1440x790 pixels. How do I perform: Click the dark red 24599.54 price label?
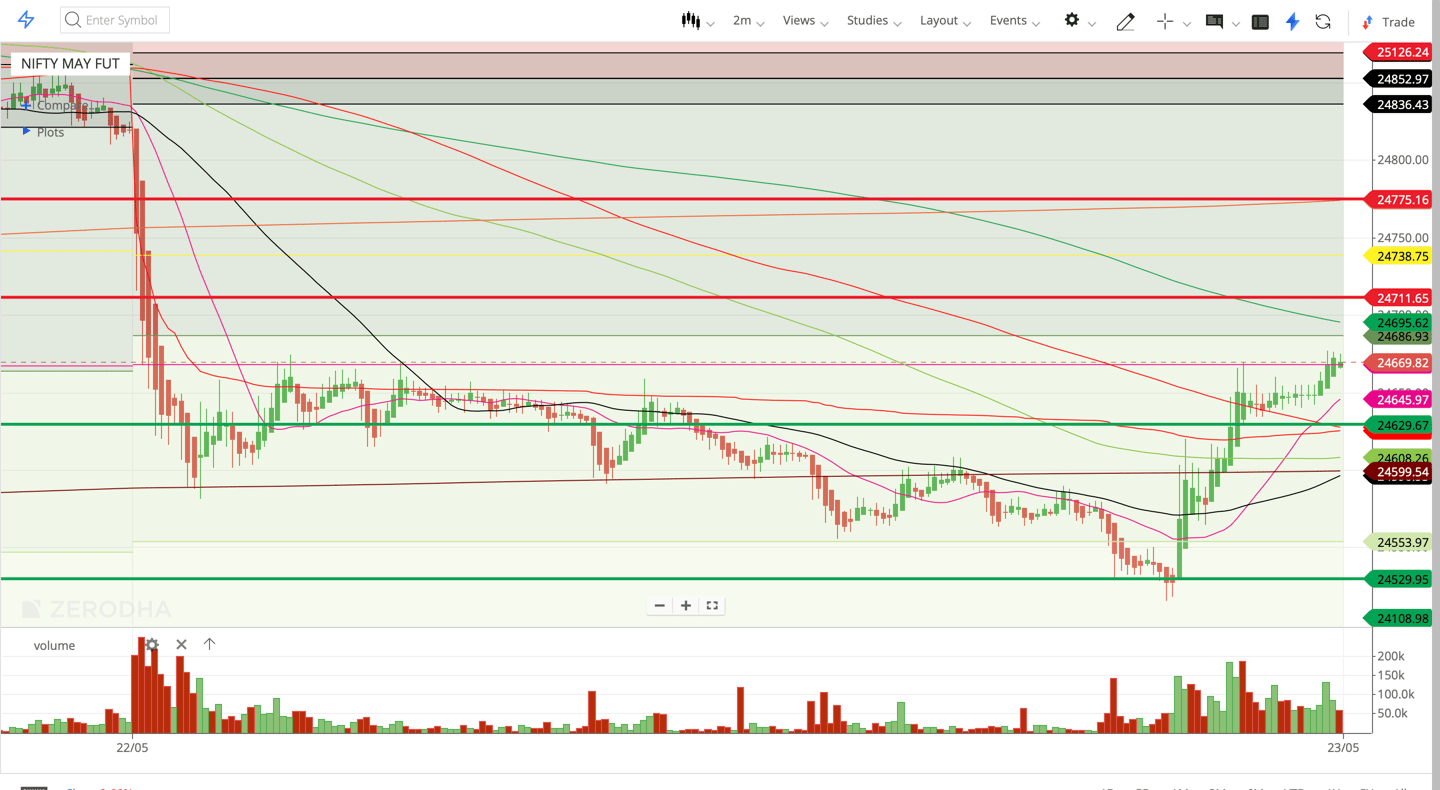(1398, 472)
